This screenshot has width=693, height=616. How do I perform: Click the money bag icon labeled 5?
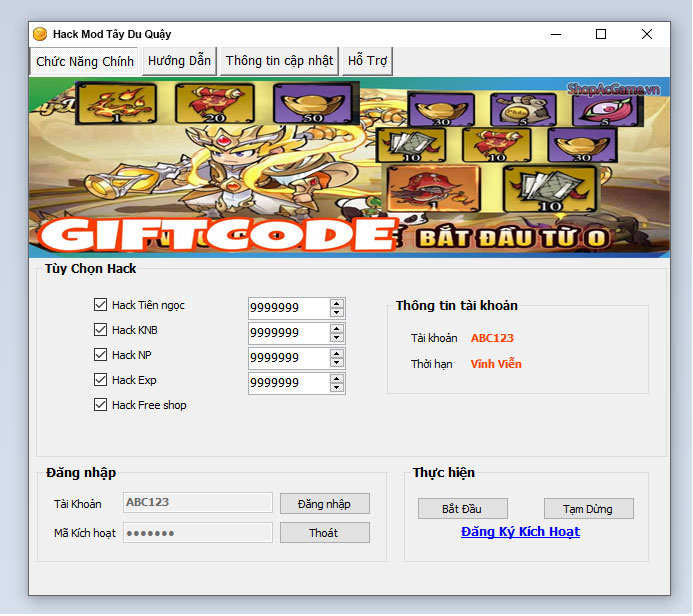tap(523, 110)
